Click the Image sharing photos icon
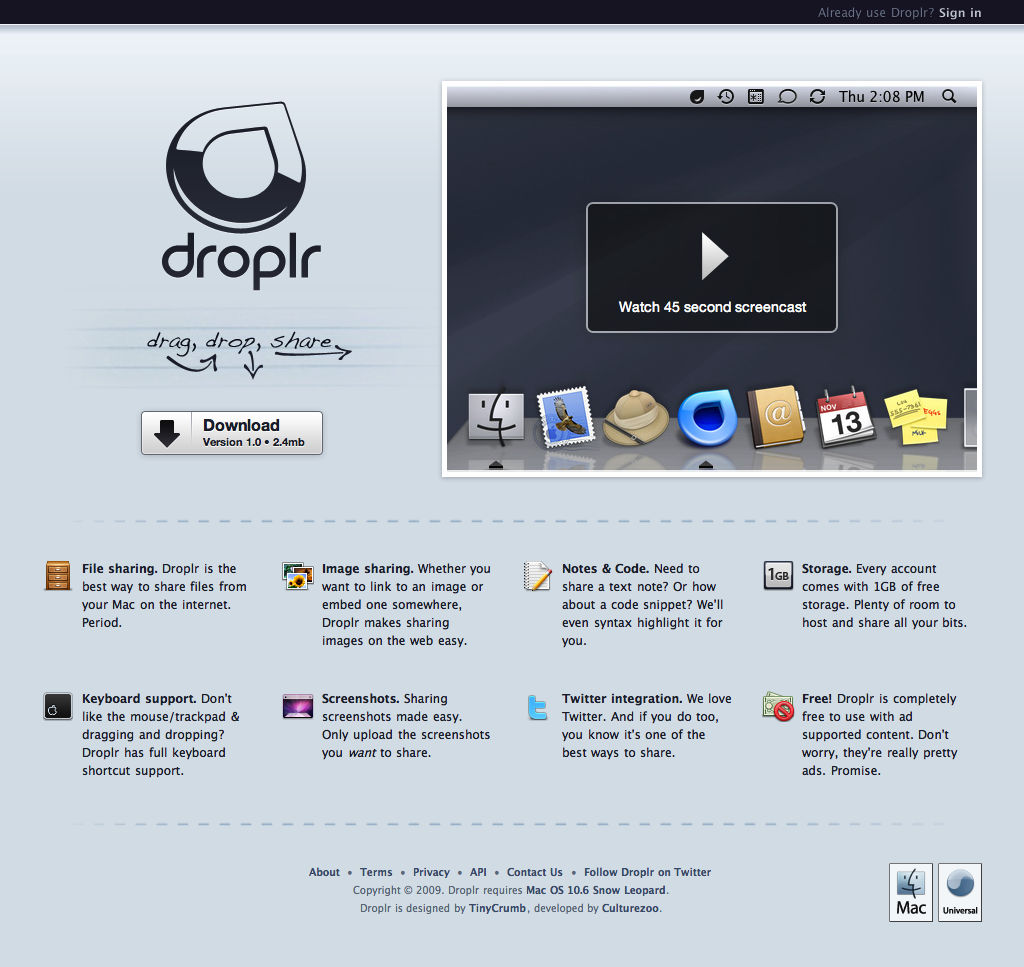The image size is (1024, 967). click(297, 575)
